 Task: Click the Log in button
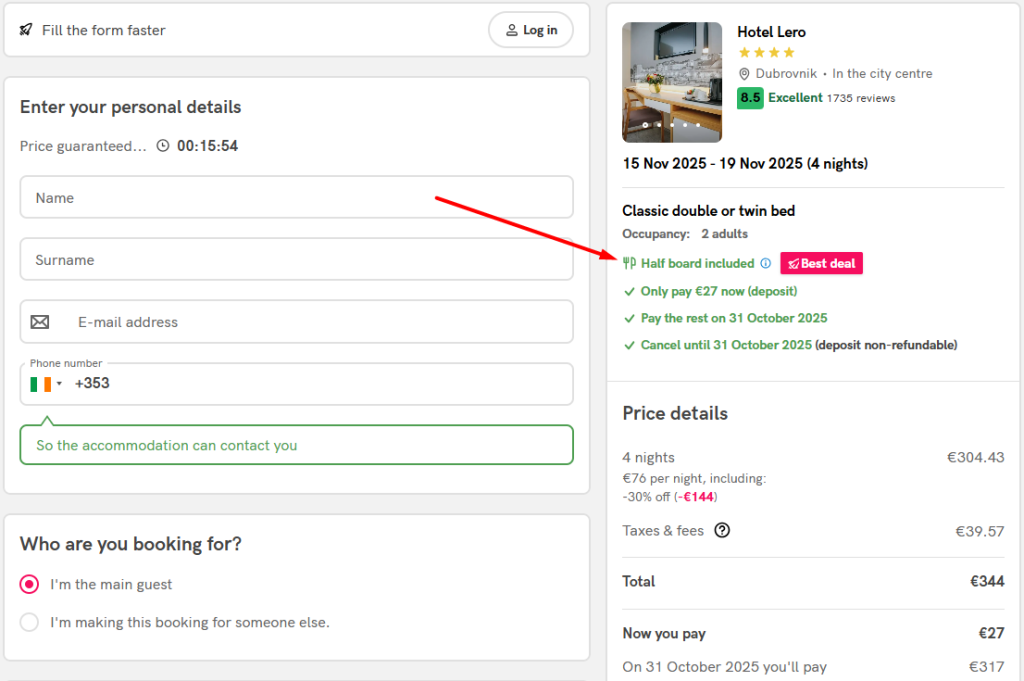531,30
